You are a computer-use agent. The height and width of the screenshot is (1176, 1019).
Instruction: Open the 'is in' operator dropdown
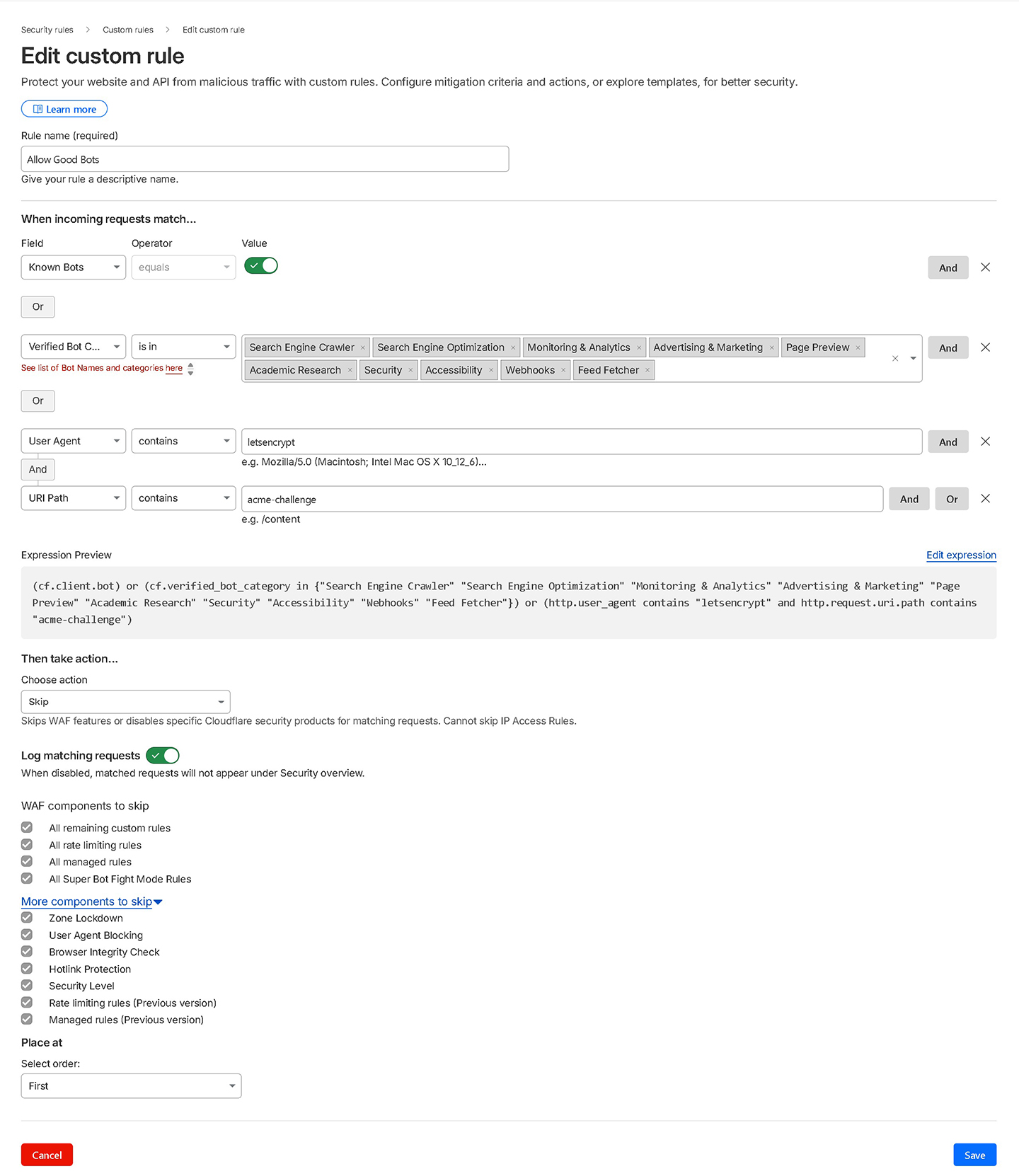click(183, 347)
